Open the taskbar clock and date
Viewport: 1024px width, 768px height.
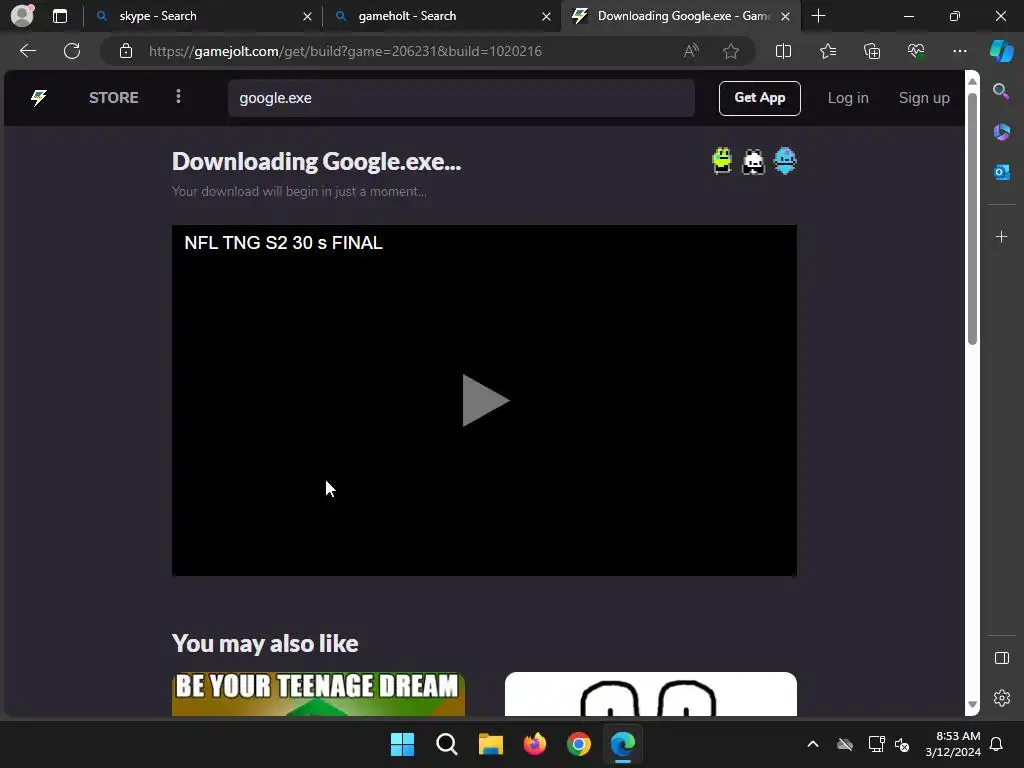pyautogui.click(x=953, y=744)
